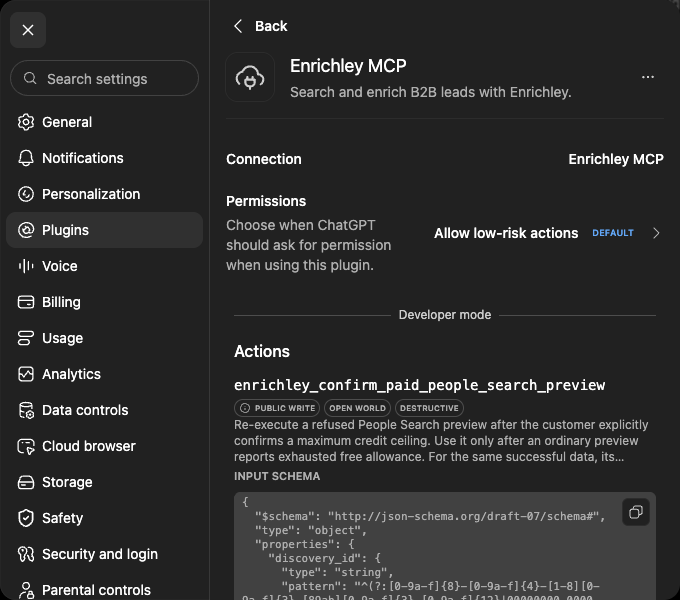Click the Enrichley MCP connection value
The width and height of the screenshot is (680, 600).
click(616, 159)
